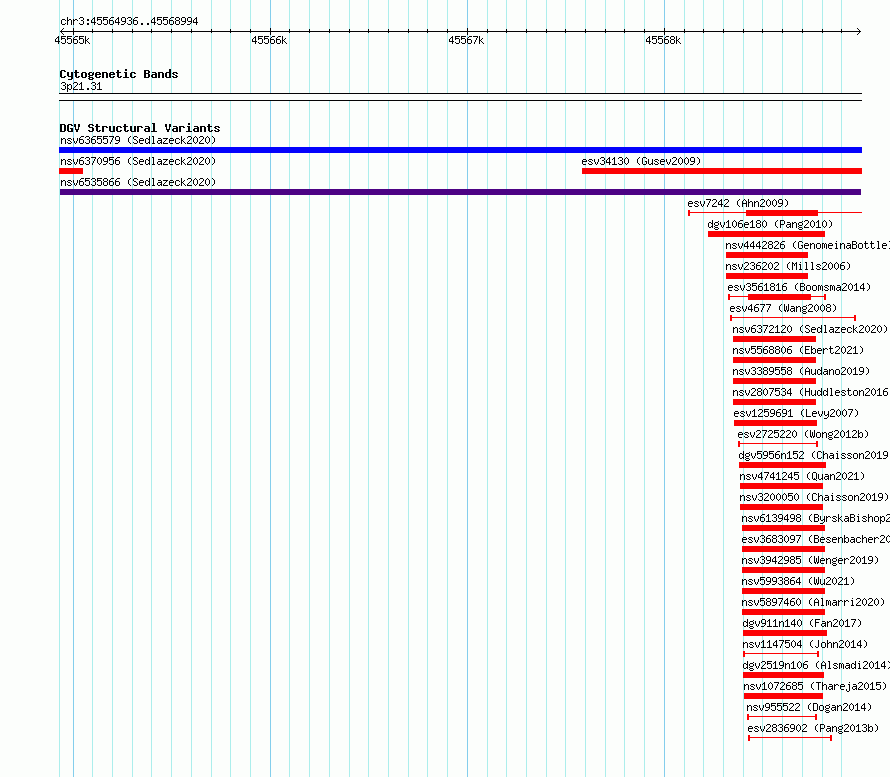
Task: Click the thin esv2836902 variant line
Action: (790, 738)
